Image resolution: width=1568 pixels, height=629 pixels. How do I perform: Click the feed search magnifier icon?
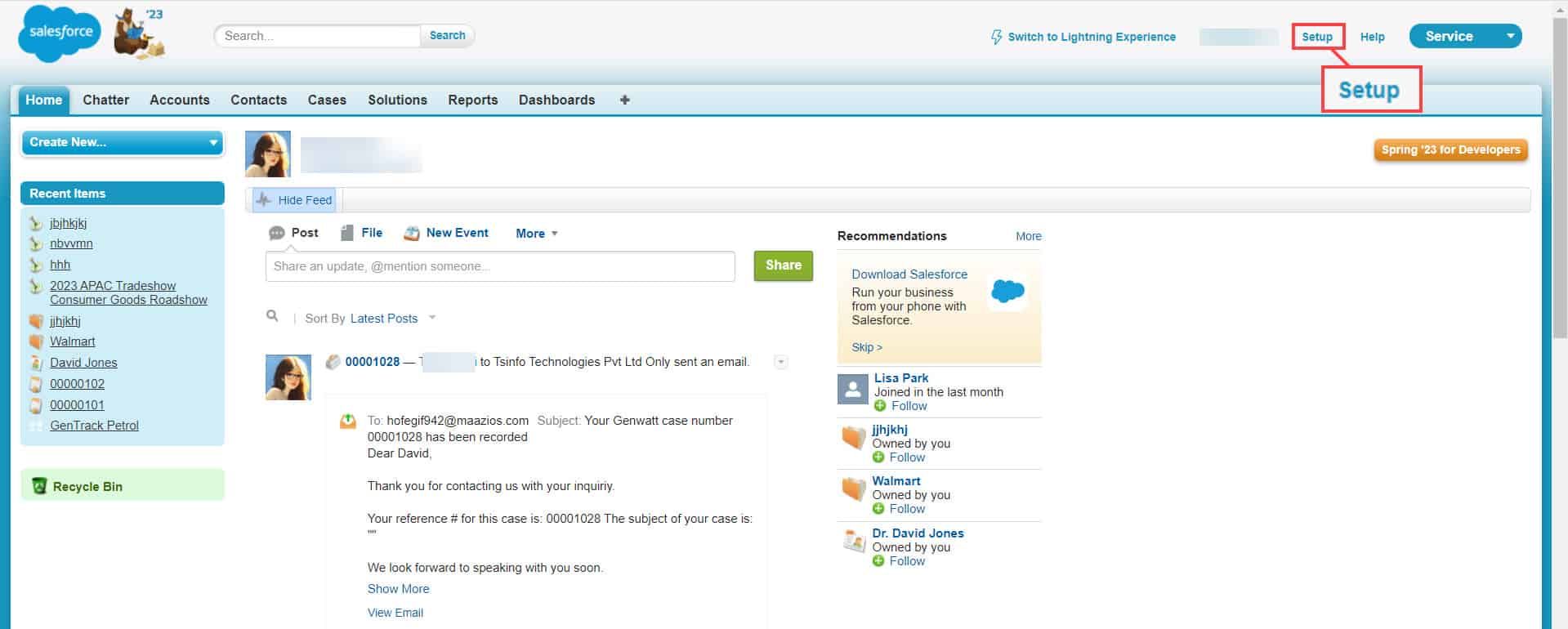pos(272,316)
